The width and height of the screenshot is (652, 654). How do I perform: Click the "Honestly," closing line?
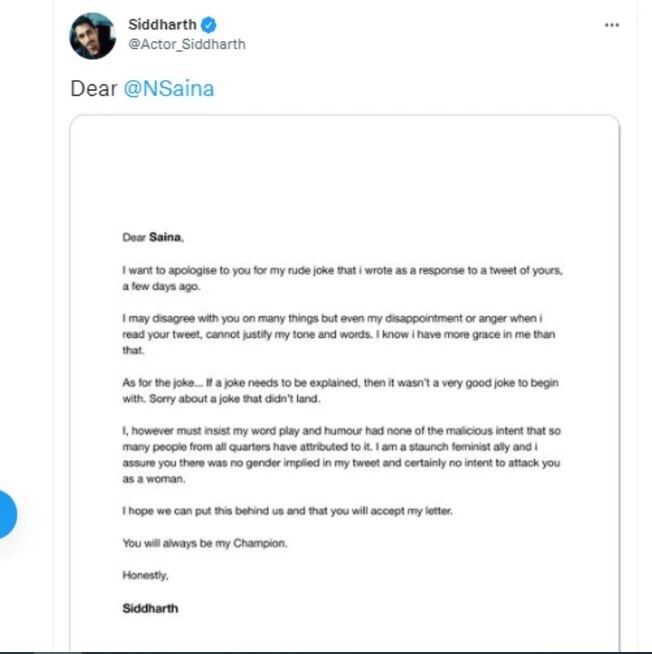click(146, 575)
